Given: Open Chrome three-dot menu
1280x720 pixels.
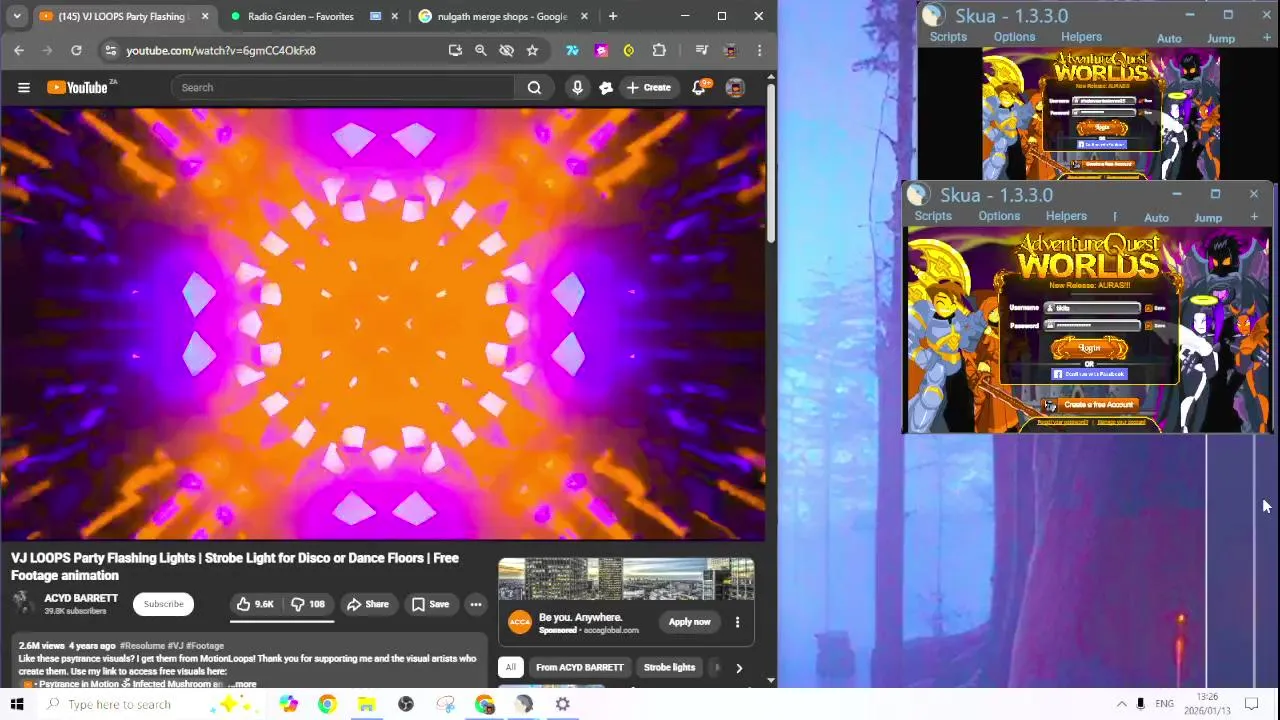Looking at the screenshot, I should pos(759,50).
